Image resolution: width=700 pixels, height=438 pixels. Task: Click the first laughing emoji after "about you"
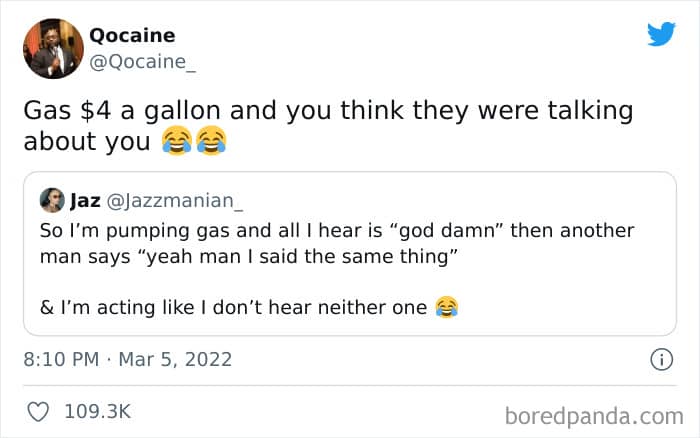(x=177, y=142)
